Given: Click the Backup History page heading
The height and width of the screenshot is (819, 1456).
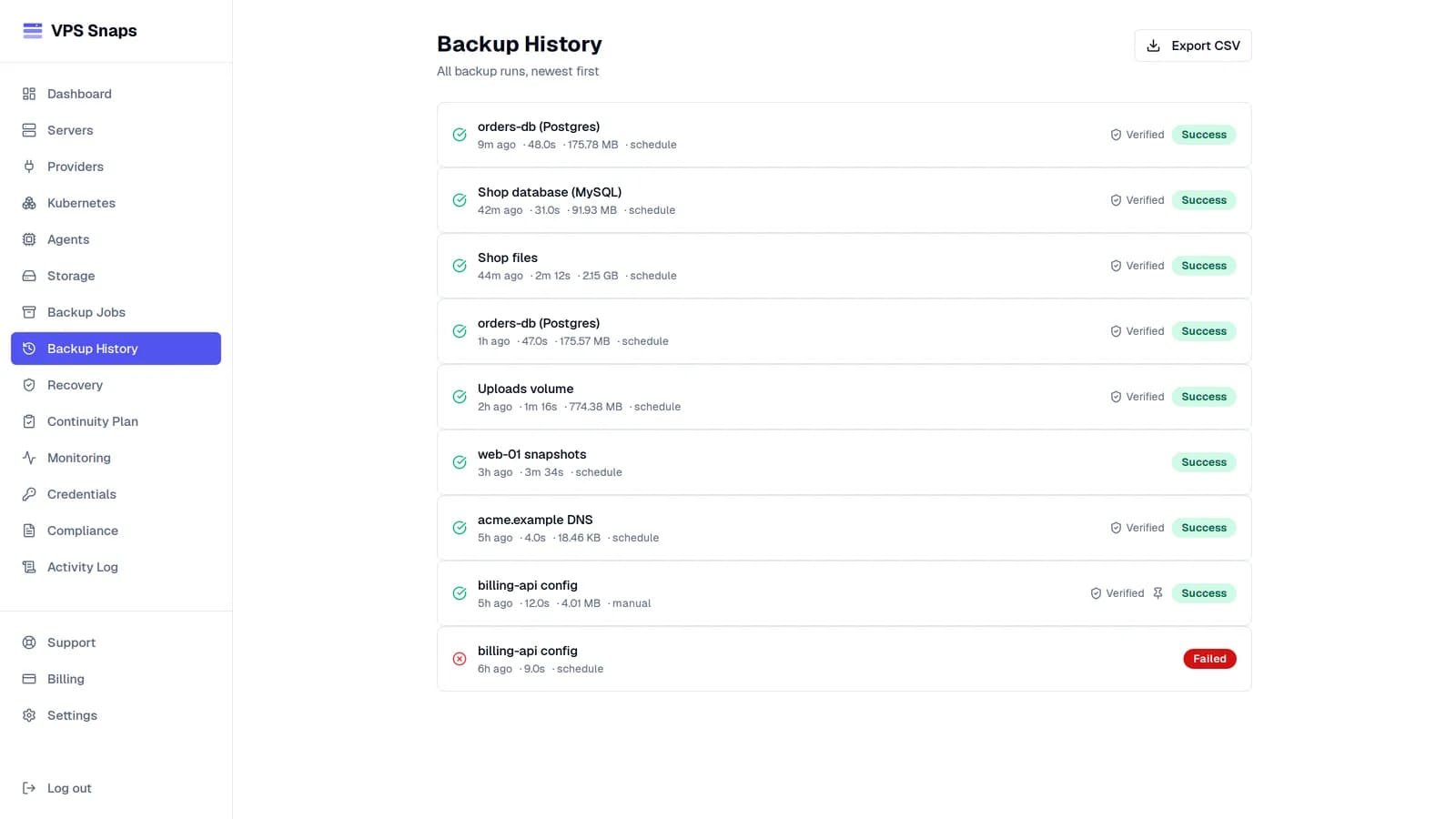Looking at the screenshot, I should [x=519, y=44].
